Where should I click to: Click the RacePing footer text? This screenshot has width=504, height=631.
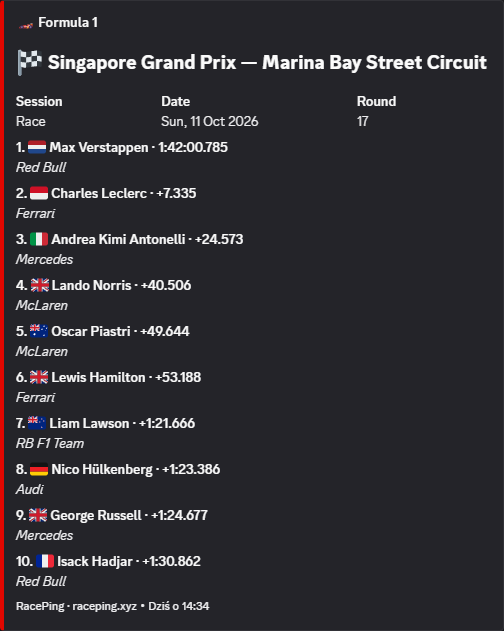pyautogui.click(x=113, y=606)
